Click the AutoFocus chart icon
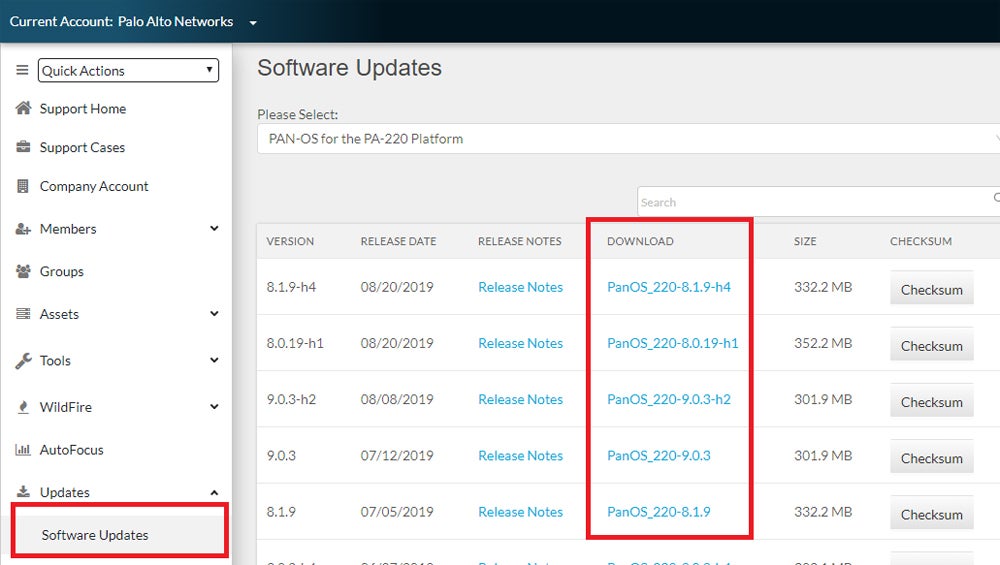 tap(23, 450)
